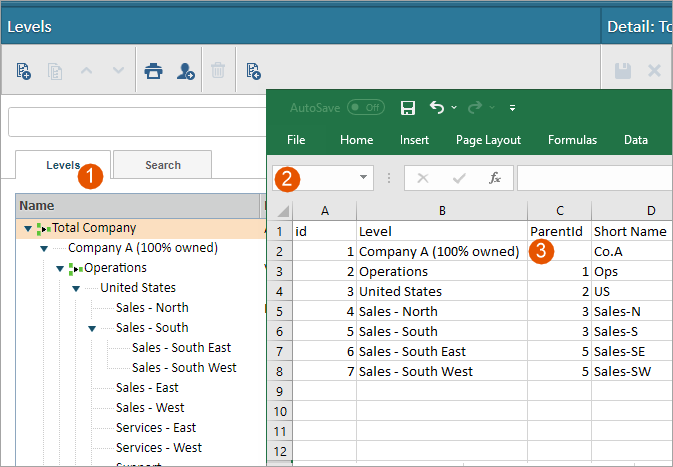Image resolution: width=673 pixels, height=467 pixels.
Task: Select column C header in Excel
Action: [560, 211]
